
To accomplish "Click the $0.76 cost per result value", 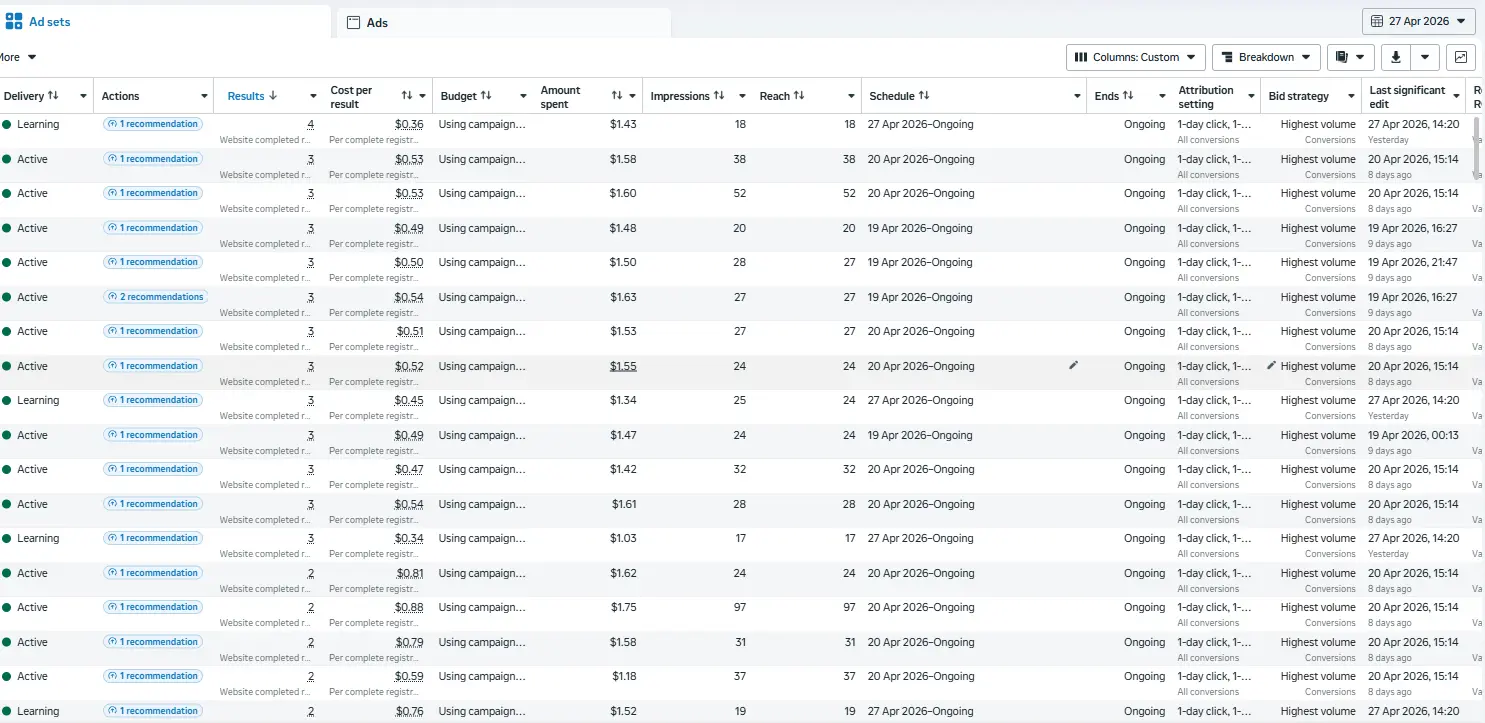I will [x=409, y=712].
